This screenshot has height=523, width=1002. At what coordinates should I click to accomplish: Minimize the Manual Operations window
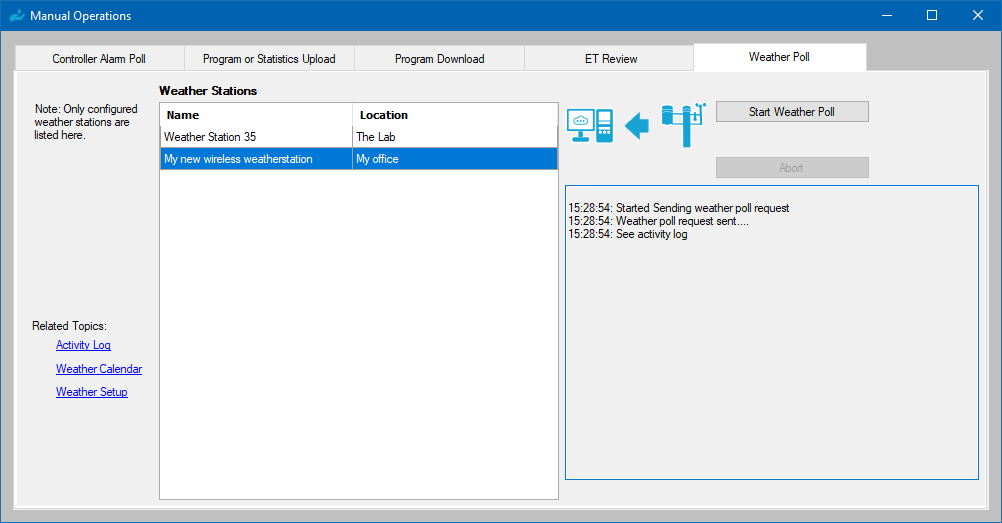(887, 15)
